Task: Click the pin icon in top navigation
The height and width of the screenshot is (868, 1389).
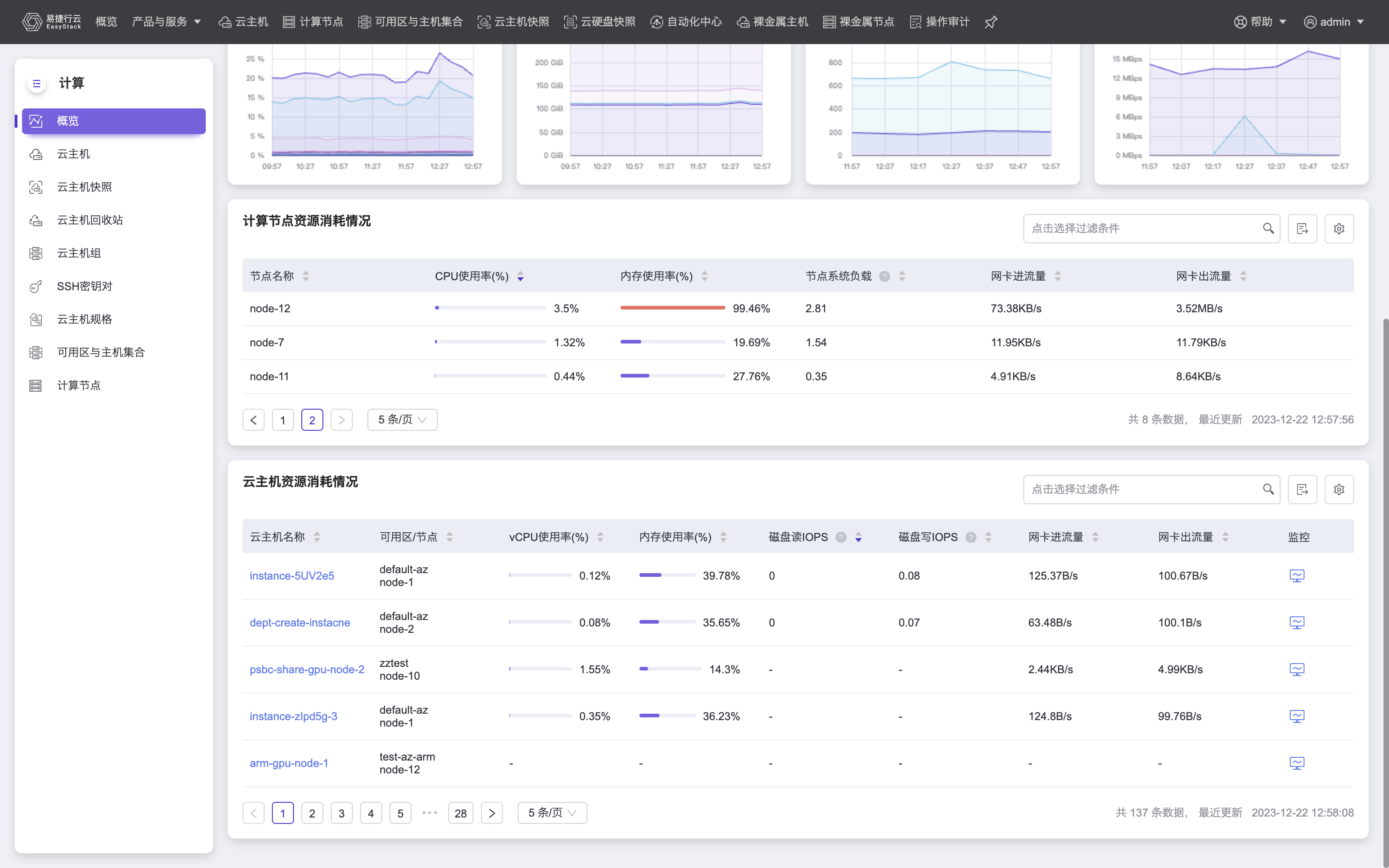Action: point(991,22)
